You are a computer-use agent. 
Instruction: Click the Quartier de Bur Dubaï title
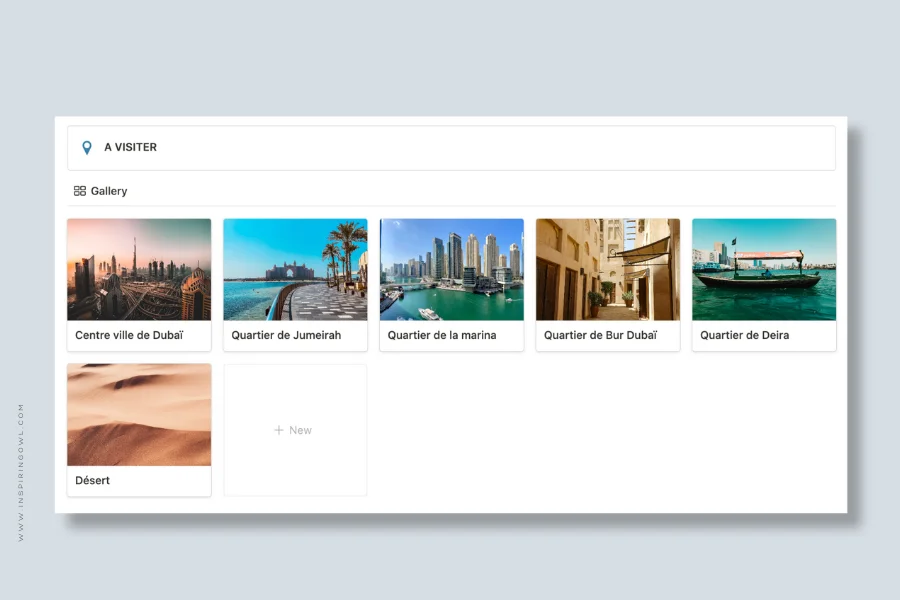[x=600, y=335]
